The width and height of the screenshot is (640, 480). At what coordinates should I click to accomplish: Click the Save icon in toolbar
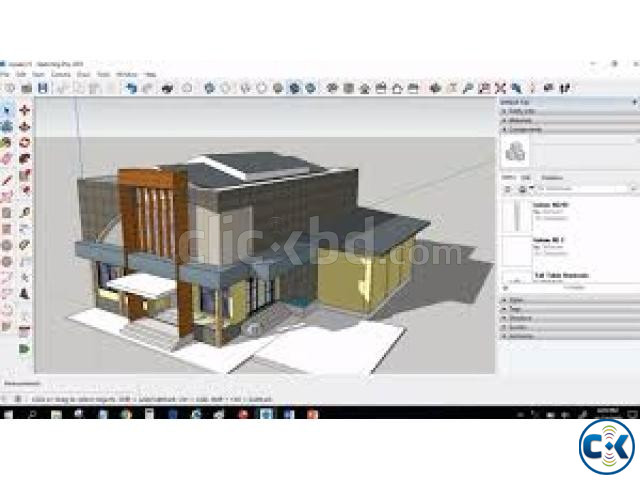43,88
